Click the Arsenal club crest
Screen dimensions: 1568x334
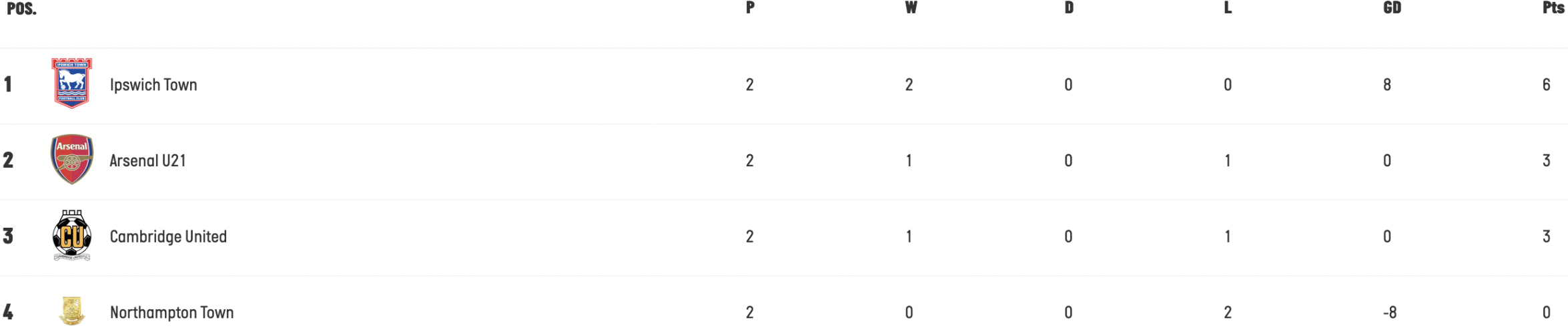[72, 160]
